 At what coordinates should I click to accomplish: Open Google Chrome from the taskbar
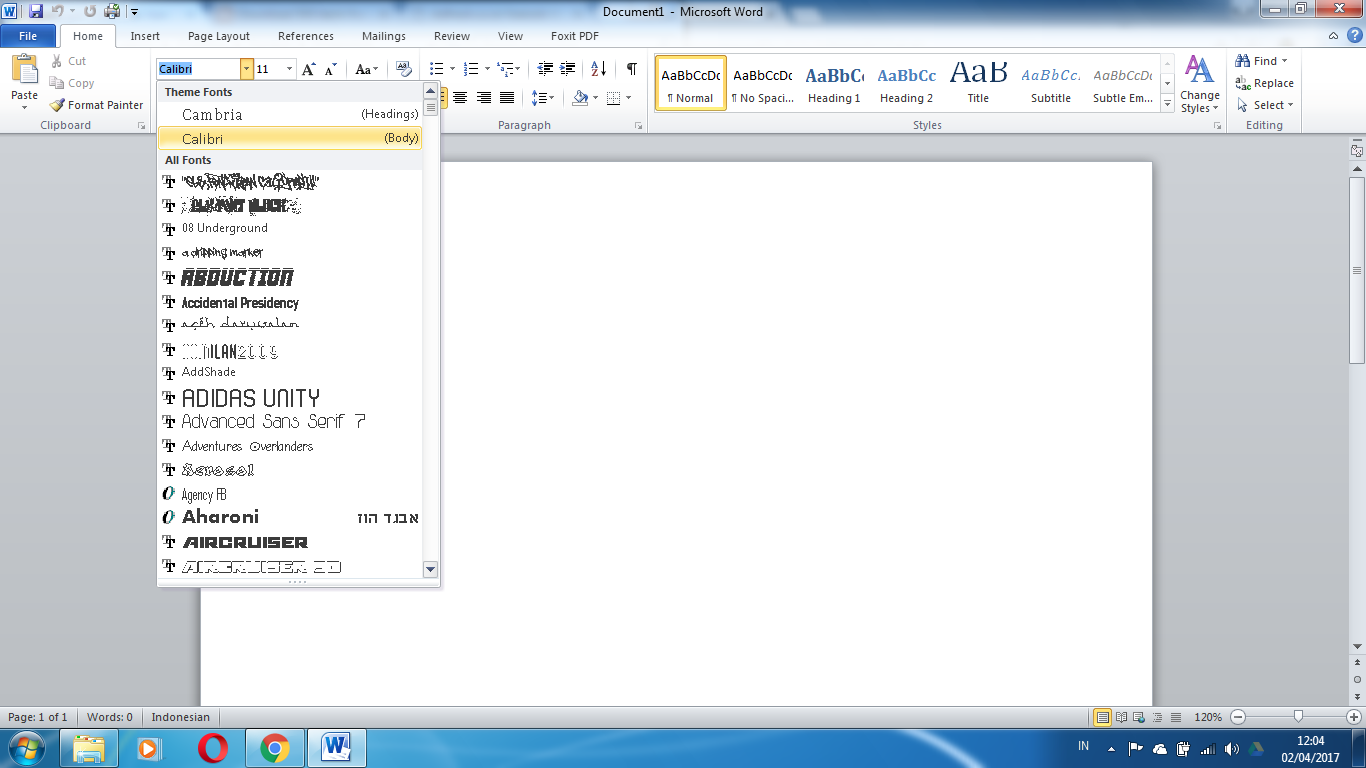(x=275, y=747)
